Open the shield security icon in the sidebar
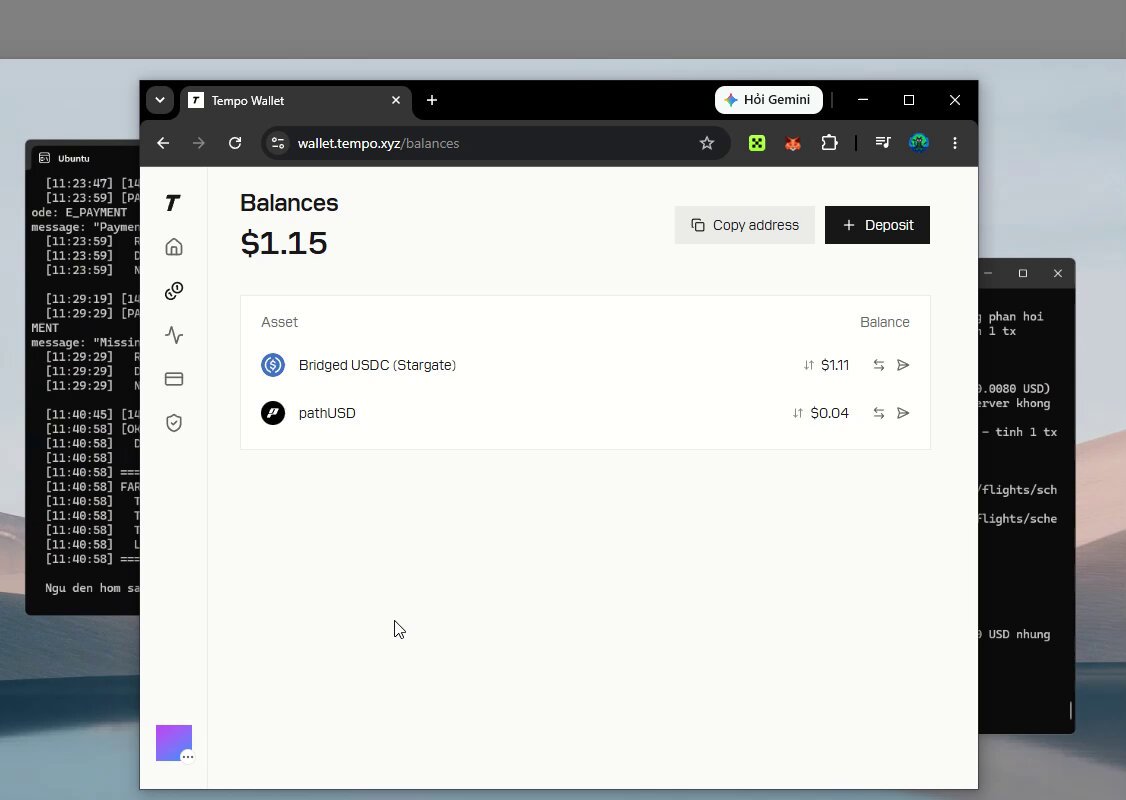 click(174, 423)
